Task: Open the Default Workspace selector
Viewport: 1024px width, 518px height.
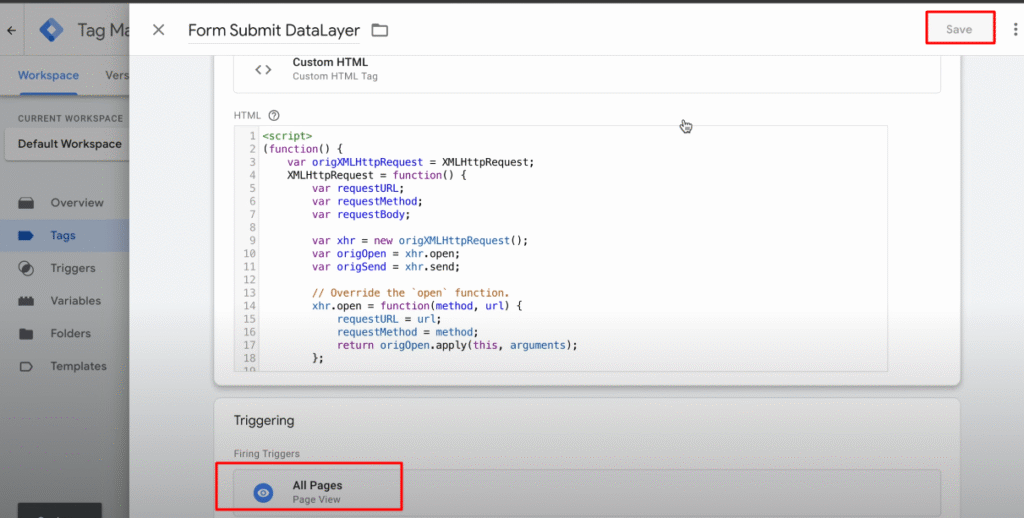Action: click(x=69, y=144)
